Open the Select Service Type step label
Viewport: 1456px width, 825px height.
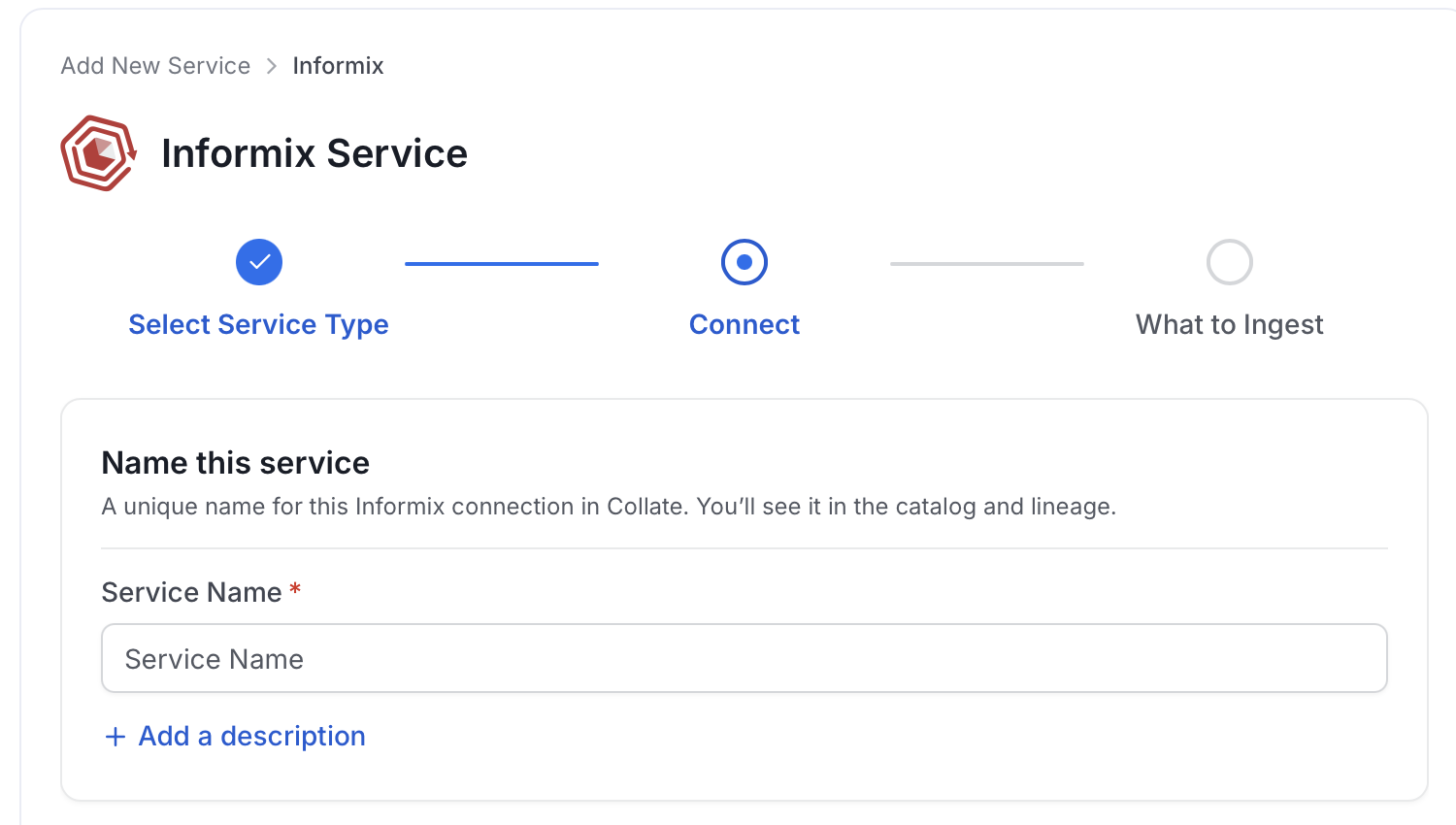coord(258,324)
